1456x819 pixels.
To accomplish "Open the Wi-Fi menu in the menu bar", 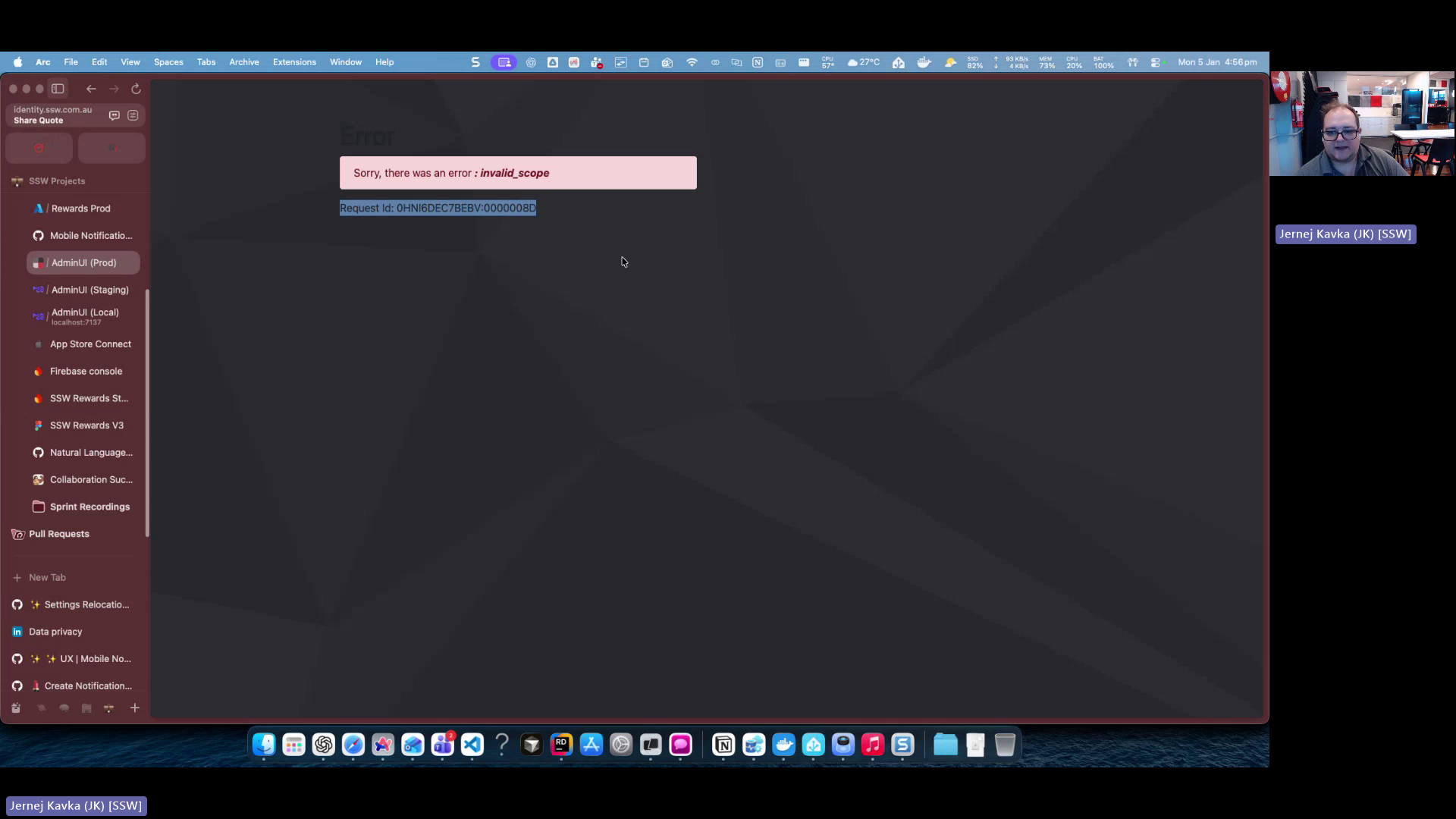I will 692,62.
